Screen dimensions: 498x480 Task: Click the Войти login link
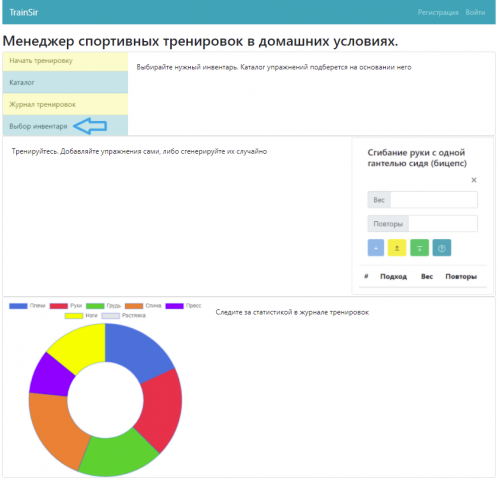[x=475, y=13]
